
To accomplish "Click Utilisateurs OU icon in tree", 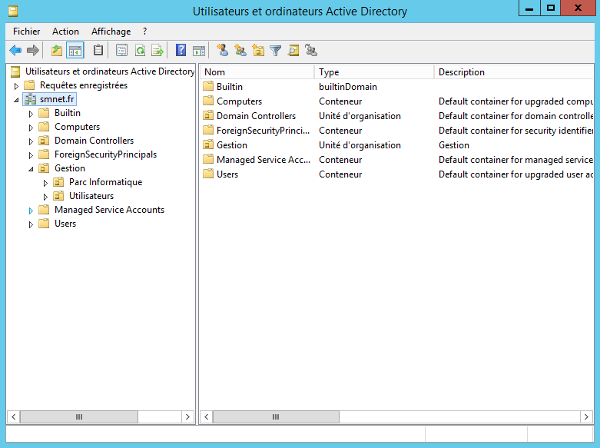I will [59, 196].
